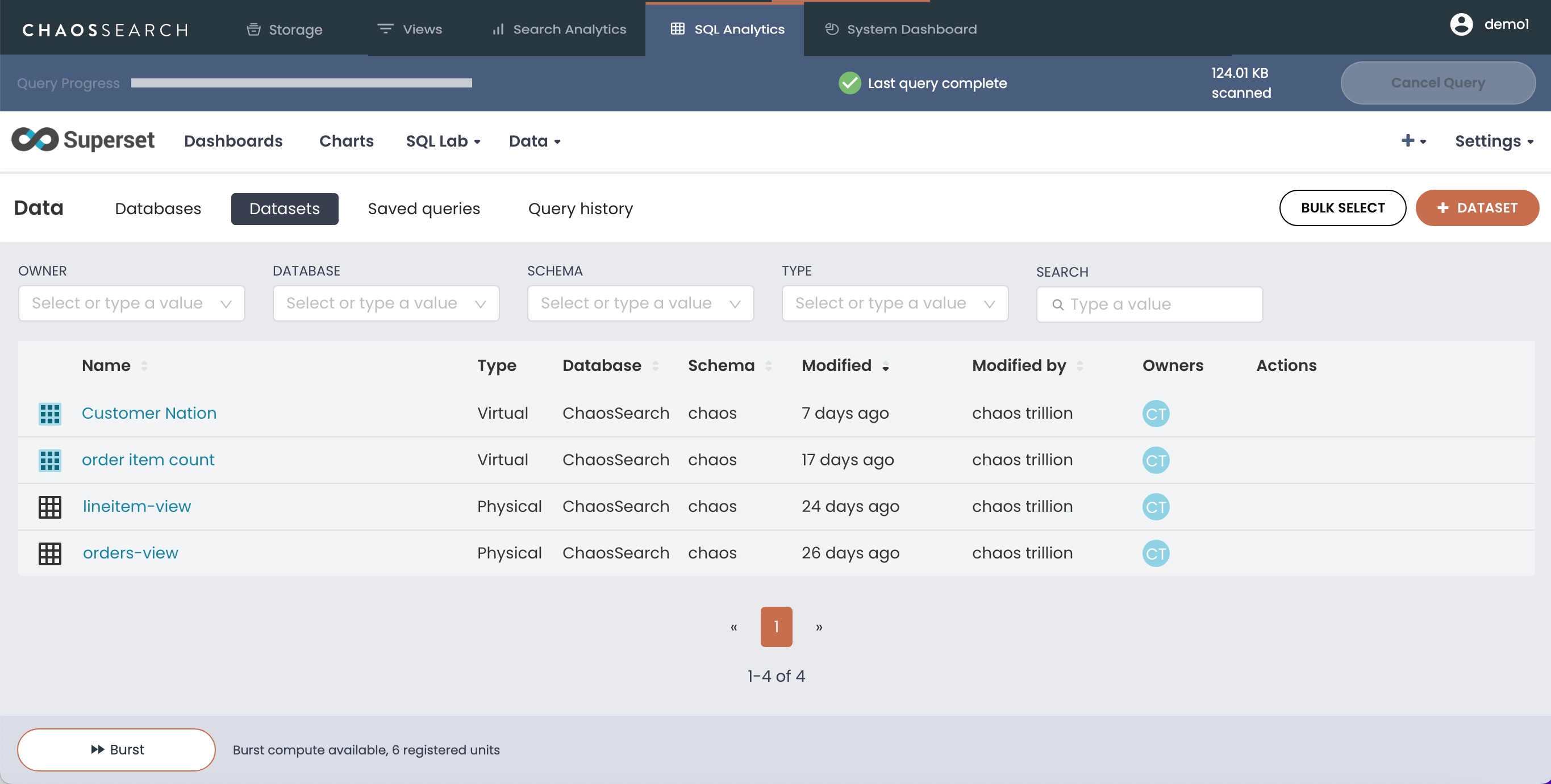Viewport: 1551px width, 784px height.
Task: Open the Views tab
Action: click(x=410, y=29)
